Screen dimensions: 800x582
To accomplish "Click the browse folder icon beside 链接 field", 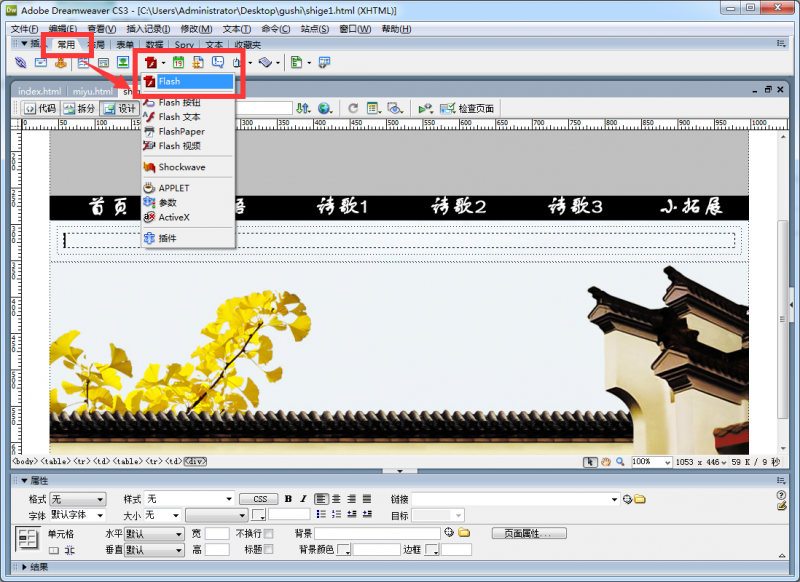I will tap(640, 499).
